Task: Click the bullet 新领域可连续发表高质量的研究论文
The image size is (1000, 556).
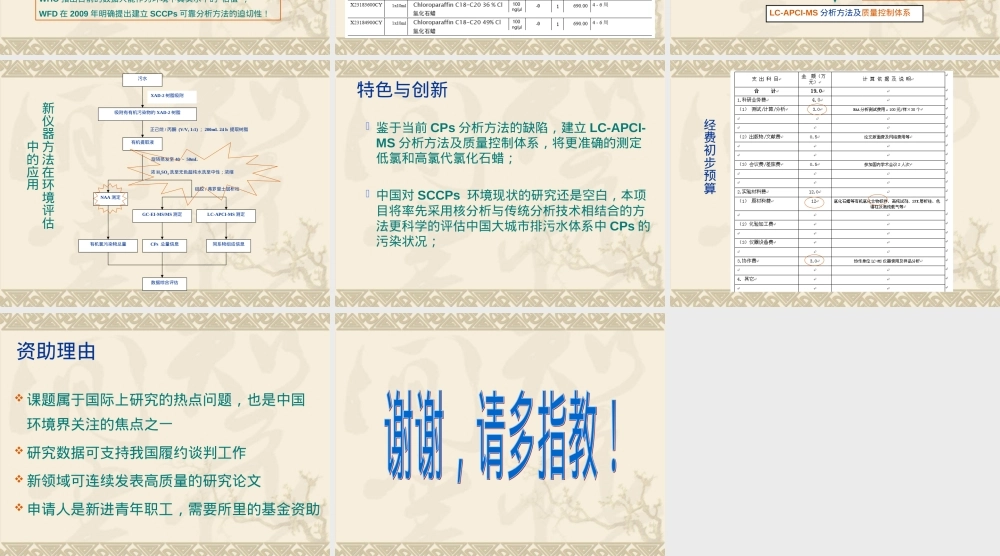Action: tap(143, 481)
